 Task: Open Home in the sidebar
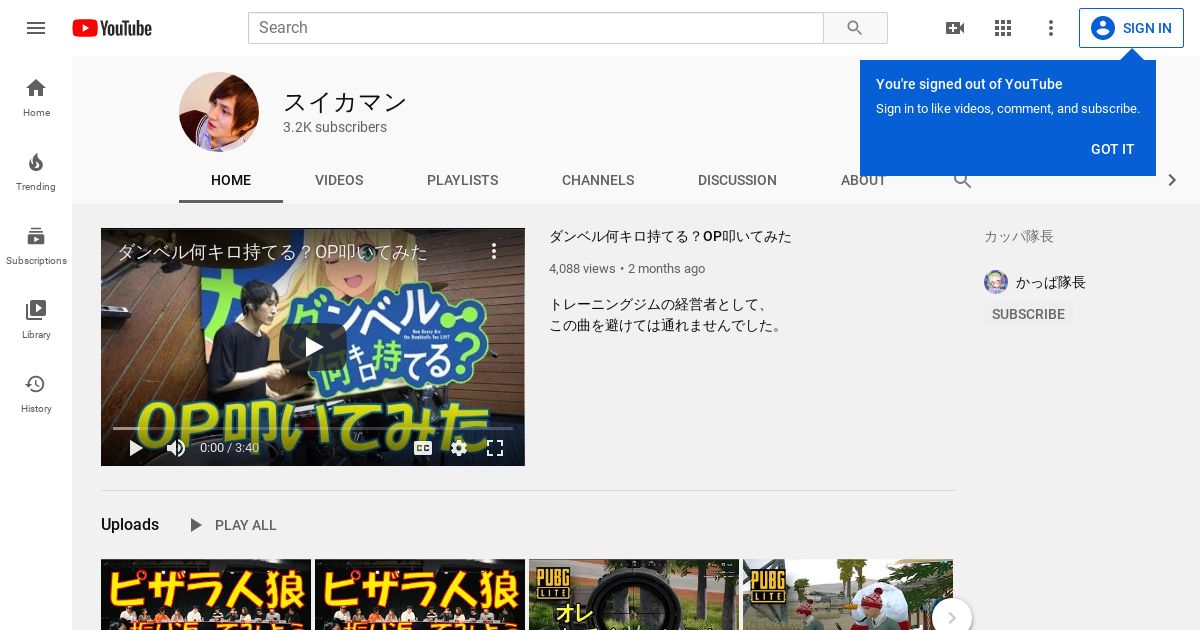(x=36, y=97)
